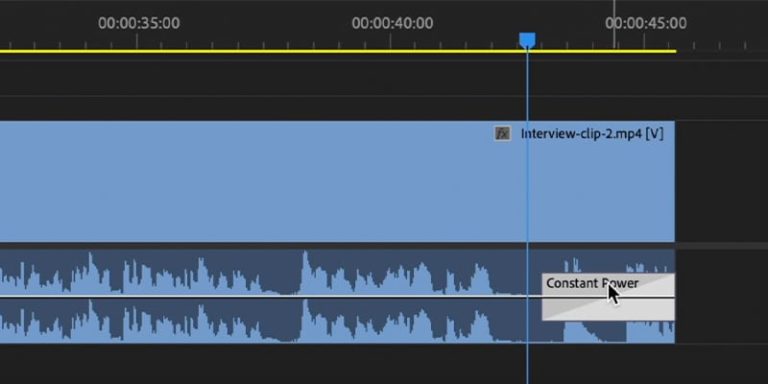
Task: Jump to 00:00:40:00 on the time ruler
Action: (392, 23)
